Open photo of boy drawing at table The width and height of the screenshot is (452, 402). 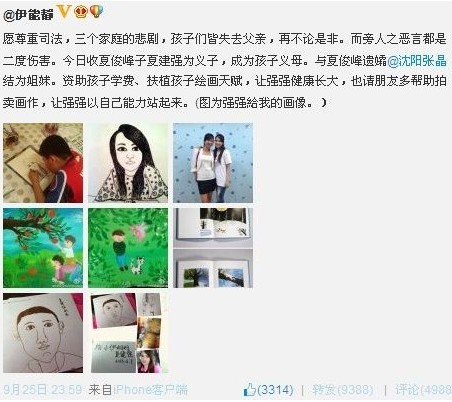[x=43, y=163]
